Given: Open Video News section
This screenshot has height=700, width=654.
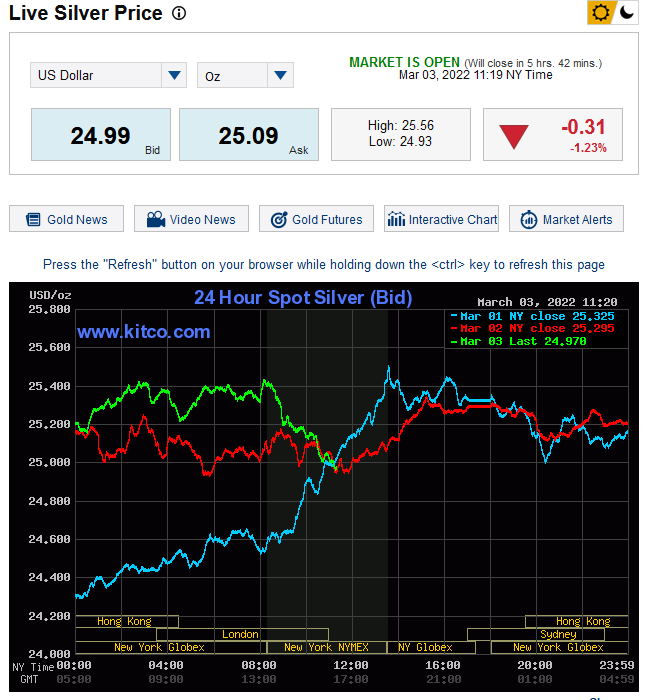Looking at the screenshot, I should (192, 219).
